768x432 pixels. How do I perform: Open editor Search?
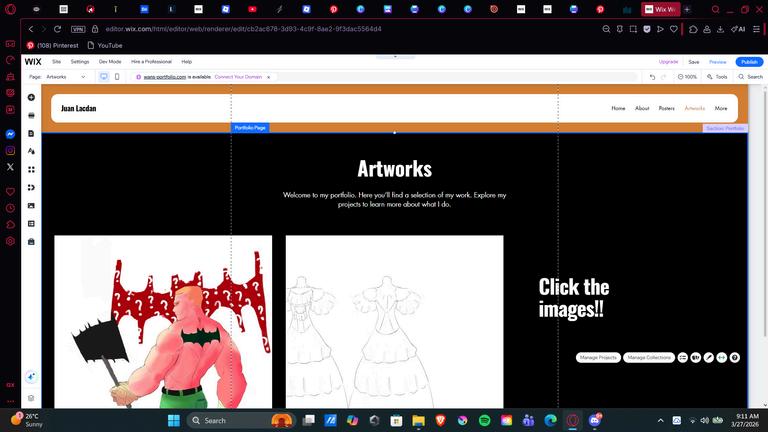click(750, 77)
